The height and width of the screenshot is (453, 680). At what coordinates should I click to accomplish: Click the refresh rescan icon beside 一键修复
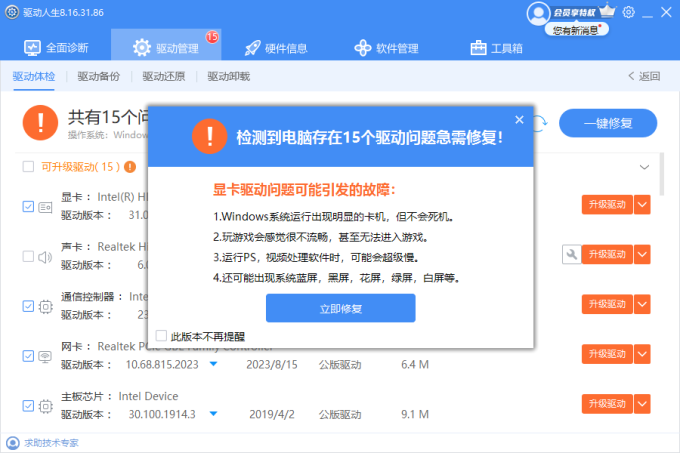[540, 124]
